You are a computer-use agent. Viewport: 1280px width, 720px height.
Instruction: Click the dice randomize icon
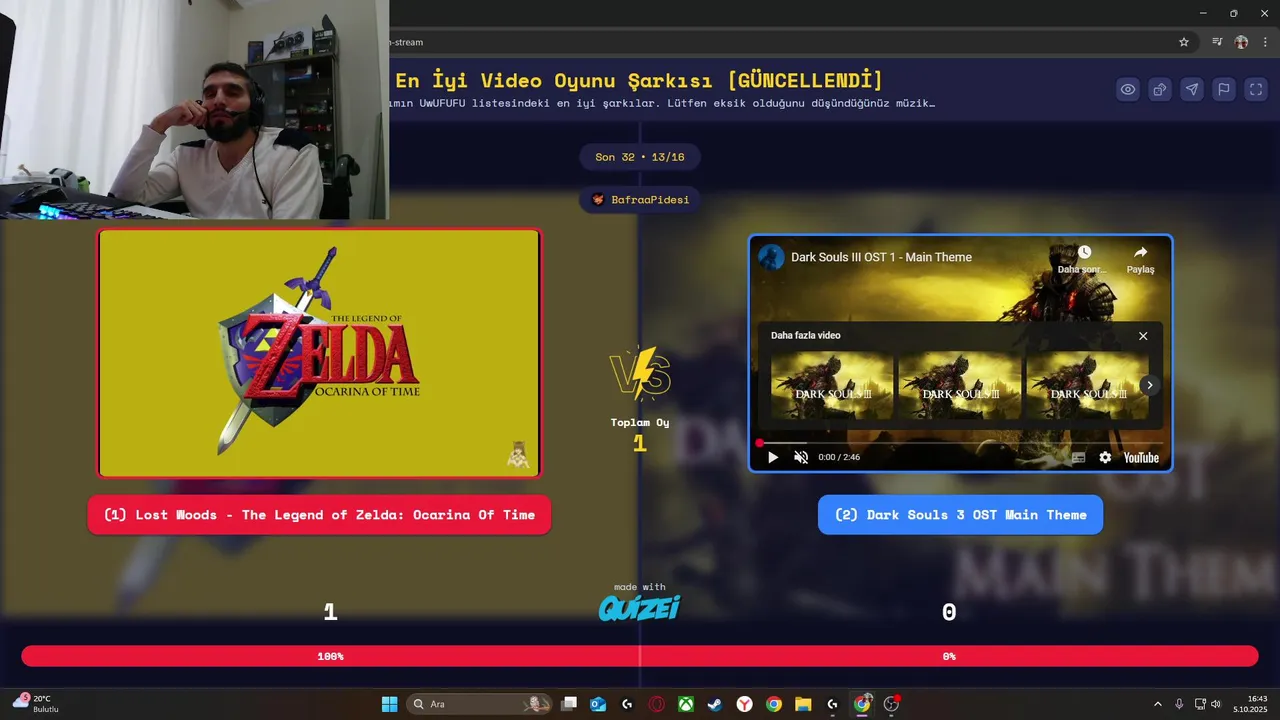pyautogui.click(x=1160, y=89)
